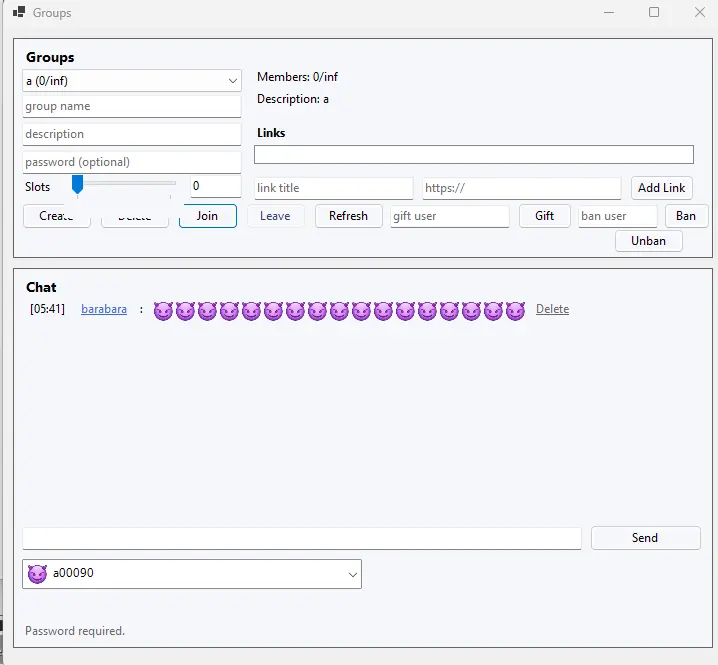Click the Groups app icon in title bar
The image size is (718, 665).
[19, 13]
